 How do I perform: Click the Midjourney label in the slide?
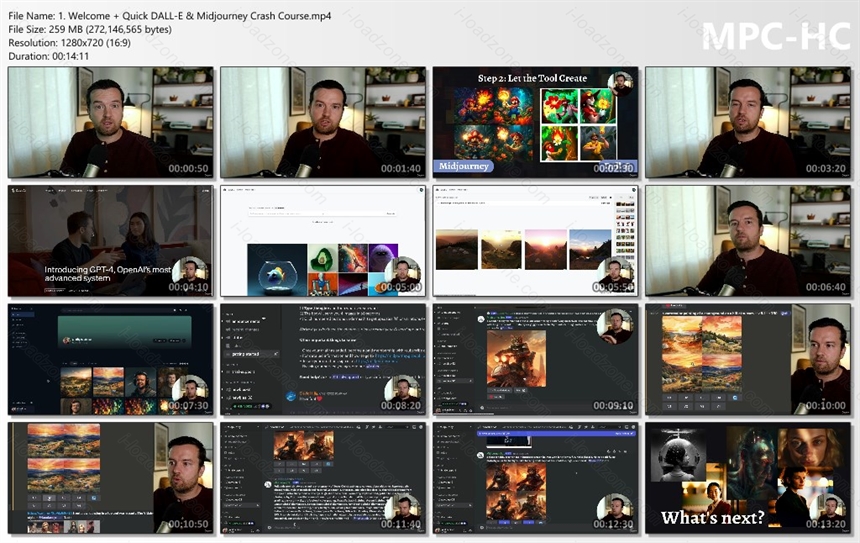[x=465, y=166]
